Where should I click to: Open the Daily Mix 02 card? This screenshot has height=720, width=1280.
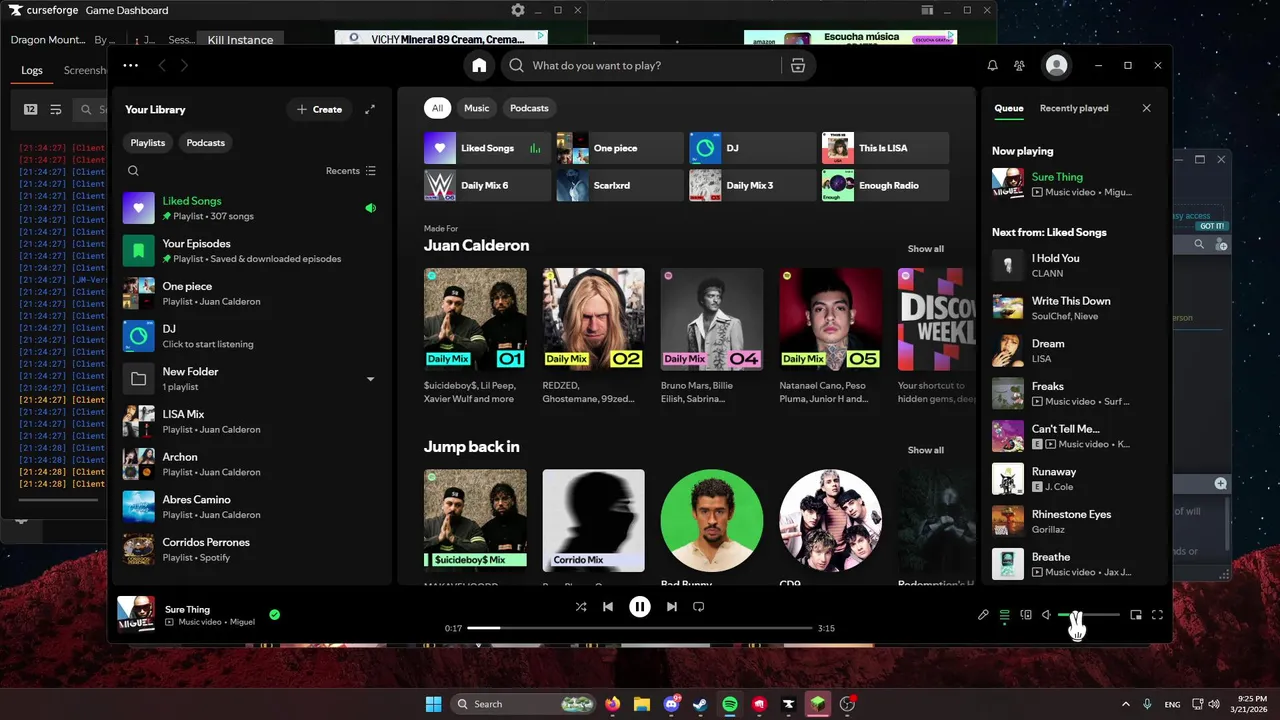(x=593, y=336)
